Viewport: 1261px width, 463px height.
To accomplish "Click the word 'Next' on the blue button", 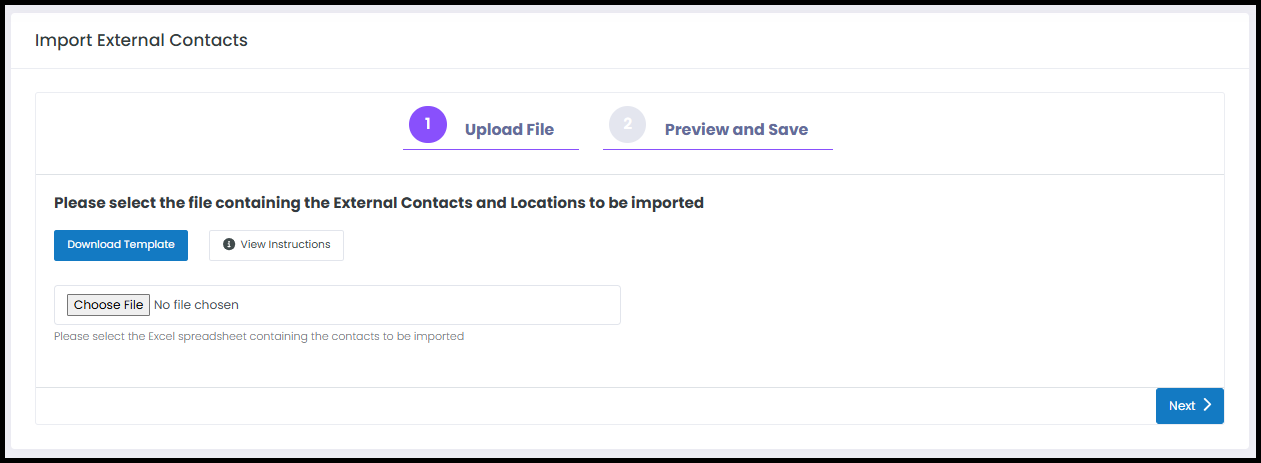I will [1182, 406].
